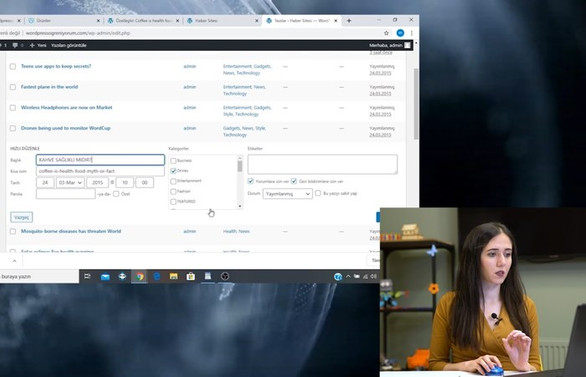Open Wireless Headphones are now on Market

click(x=67, y=107)
